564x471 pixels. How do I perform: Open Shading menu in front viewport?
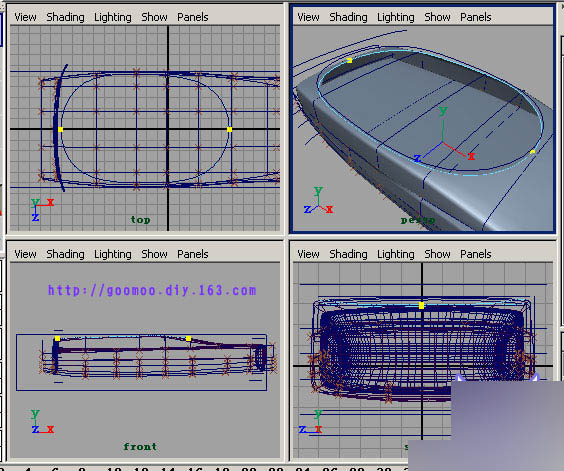(x=65, y=254)
